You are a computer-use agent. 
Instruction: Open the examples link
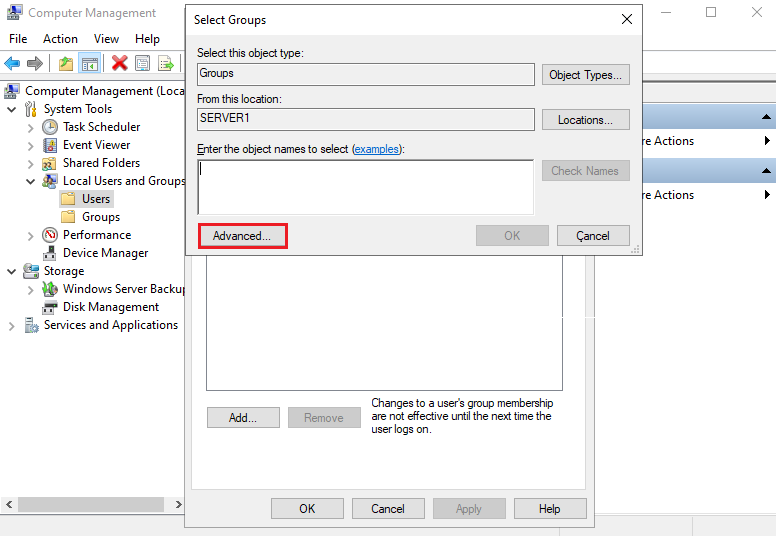pos(377,149)
